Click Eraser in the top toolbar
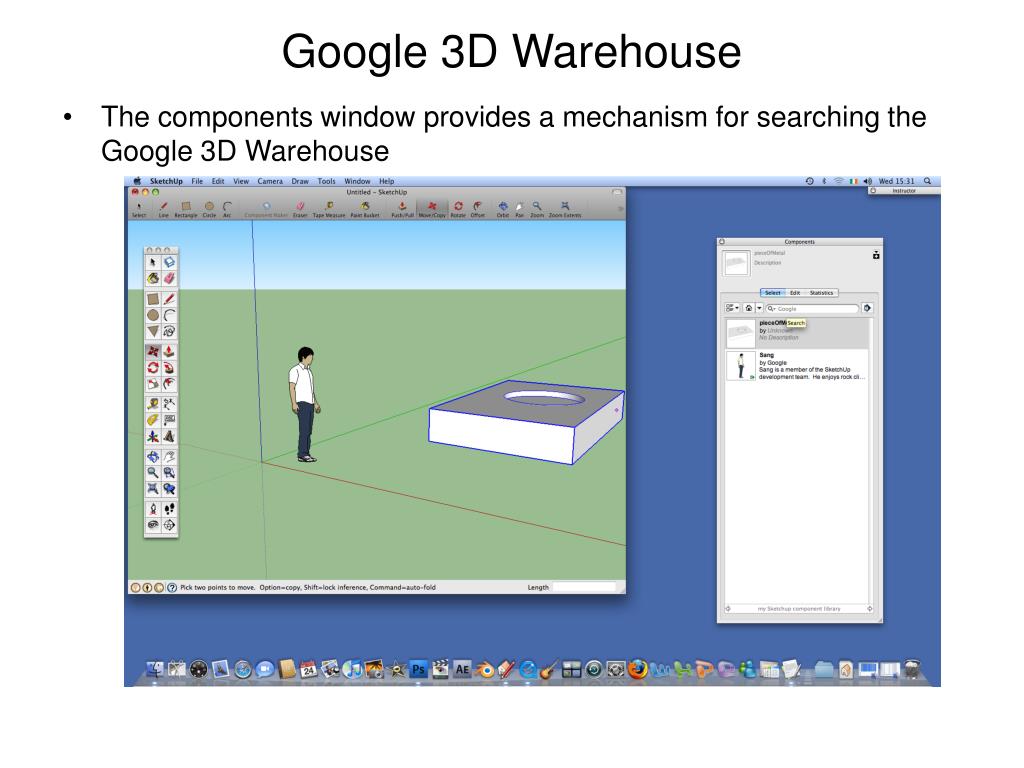Screen dimensions: 1024x768 click(x=300, y=209)
